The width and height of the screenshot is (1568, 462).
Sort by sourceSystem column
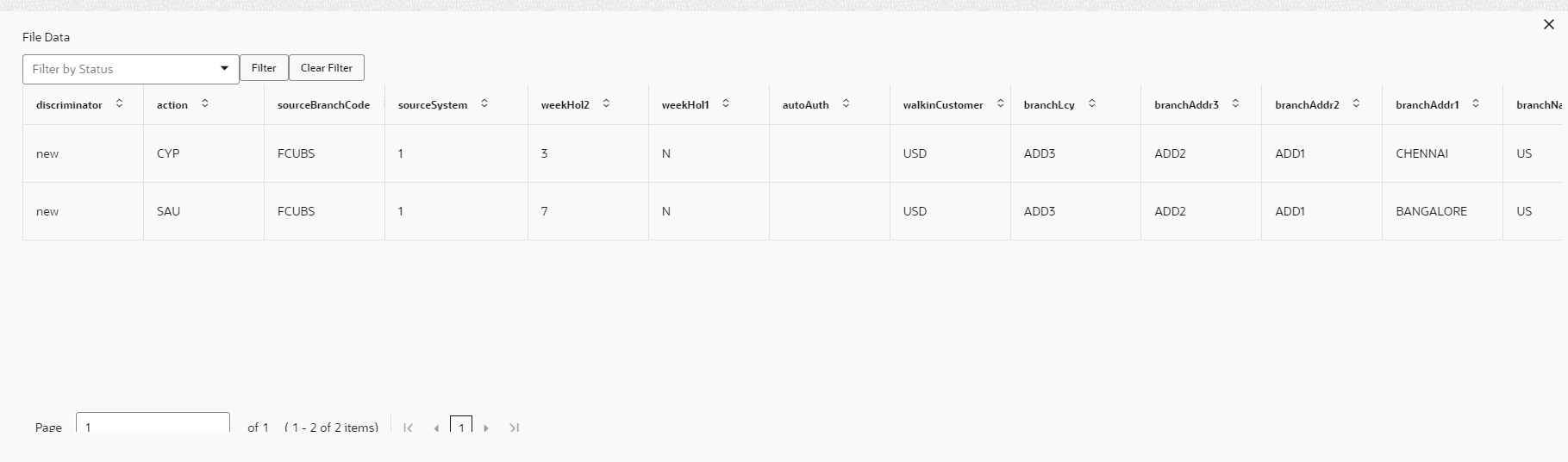click(484, 103)
